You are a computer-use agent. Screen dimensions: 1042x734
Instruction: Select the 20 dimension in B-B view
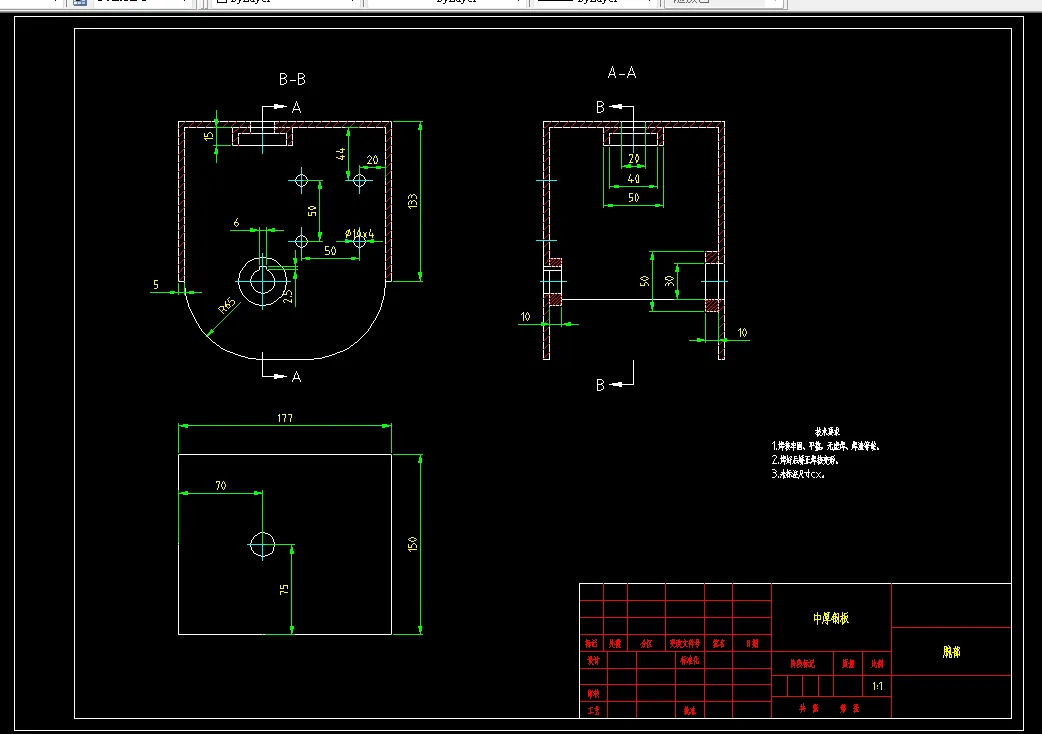pyautogui.click(x=372, y=160)
